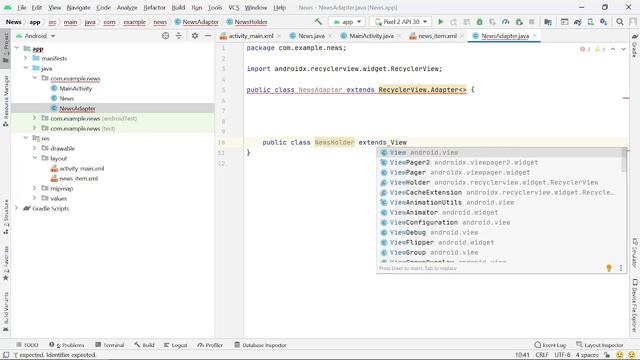Open the SDK Manager icon

[x=603, y=22]
